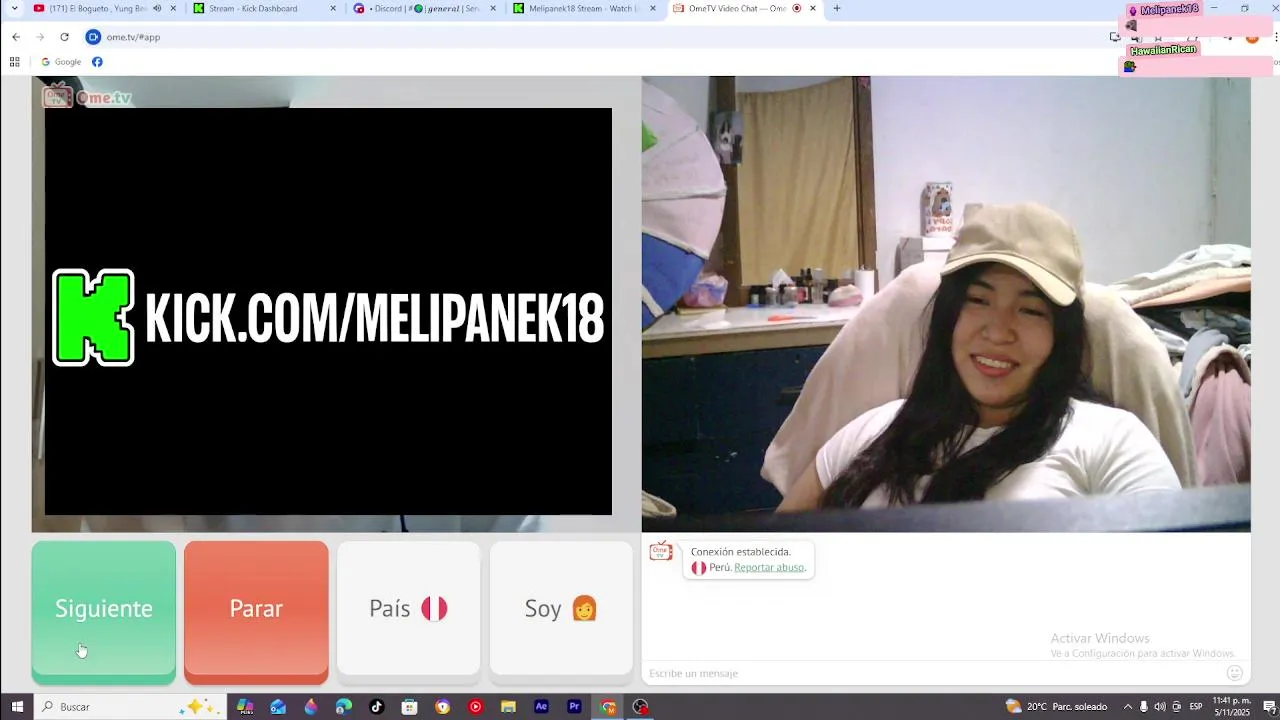The width and height of the screenshot is (1280, 720).
Task: Click the microphone tray icon
Action: [x=1144, y=707]
